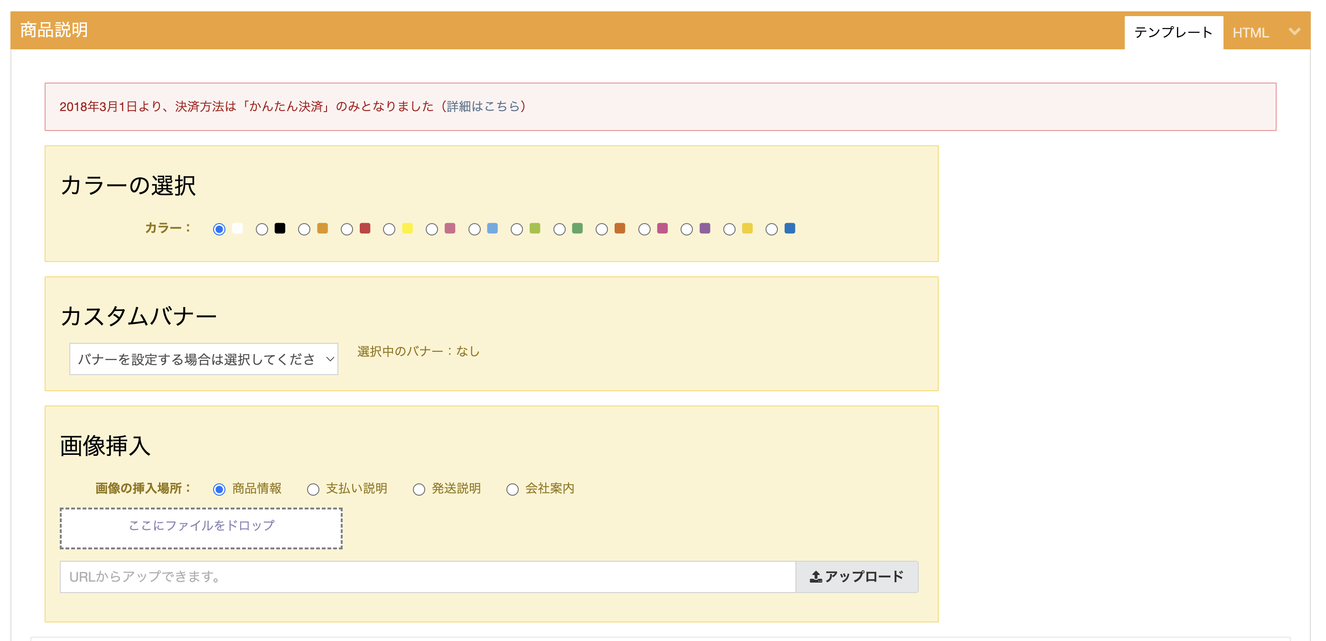1326x641 pixels.
Task: Select 支払い説明 radio button
Action: pos(313,489)
